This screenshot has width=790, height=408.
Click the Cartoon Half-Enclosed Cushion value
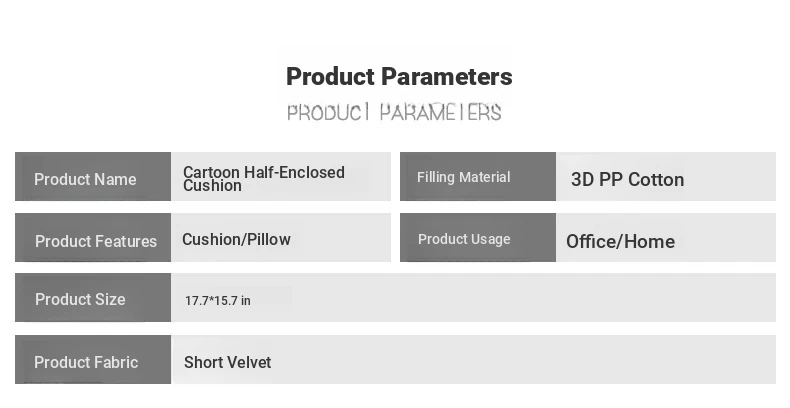tap(264, 179)
